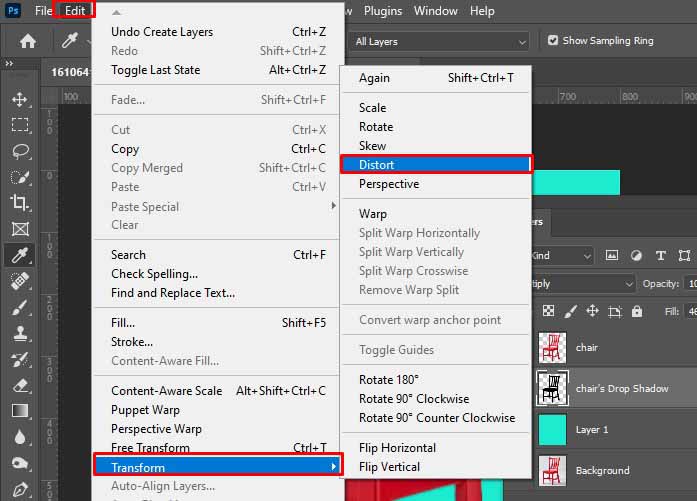This screenshot has height=501, width=697.
Task: Select the Move tool
Action: (19, 99)
